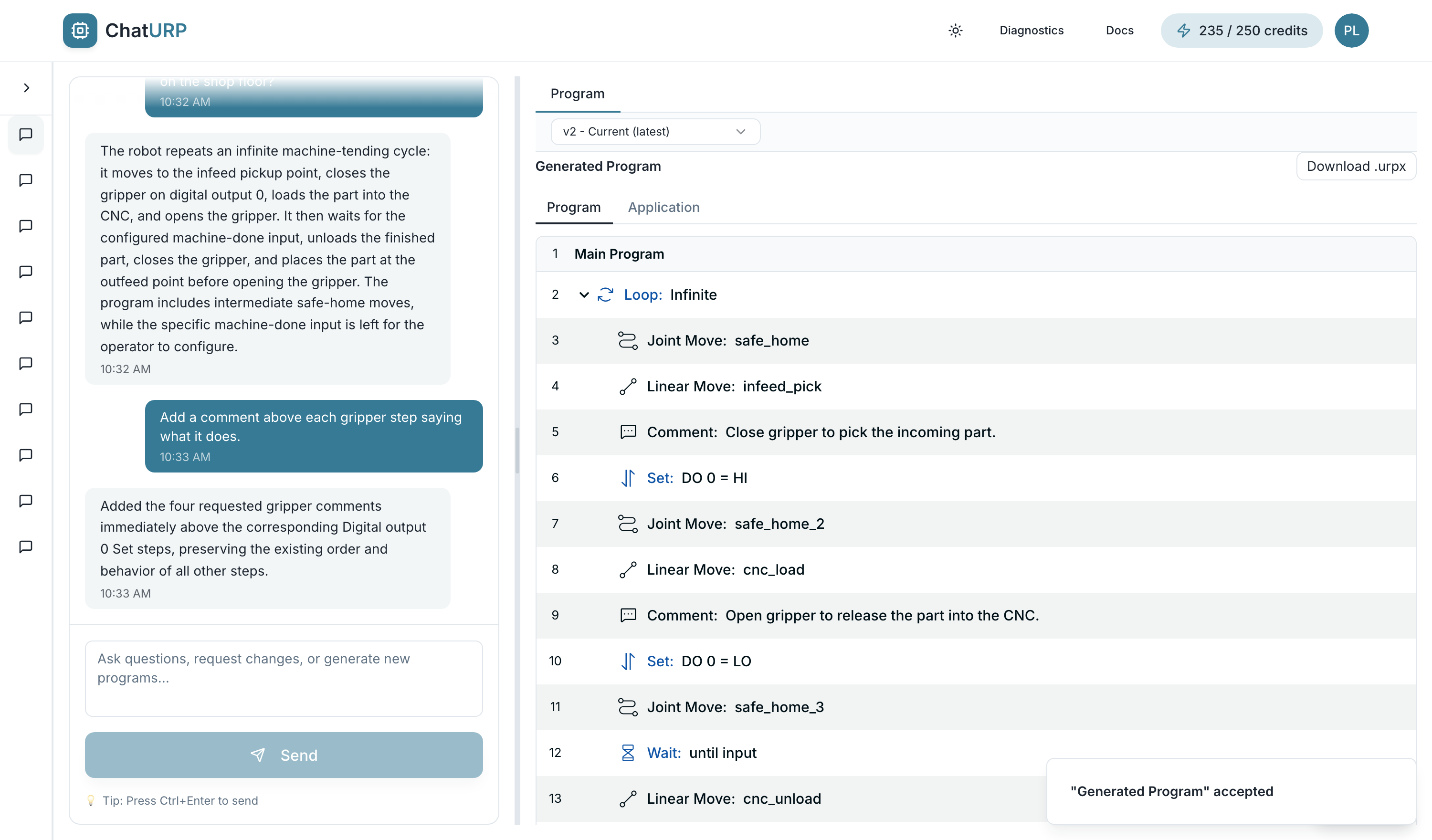This screenshot has width=1432, height=840.
Task: Select the Joint Move: safe_home_3 step text
Action: click(735, 707)
